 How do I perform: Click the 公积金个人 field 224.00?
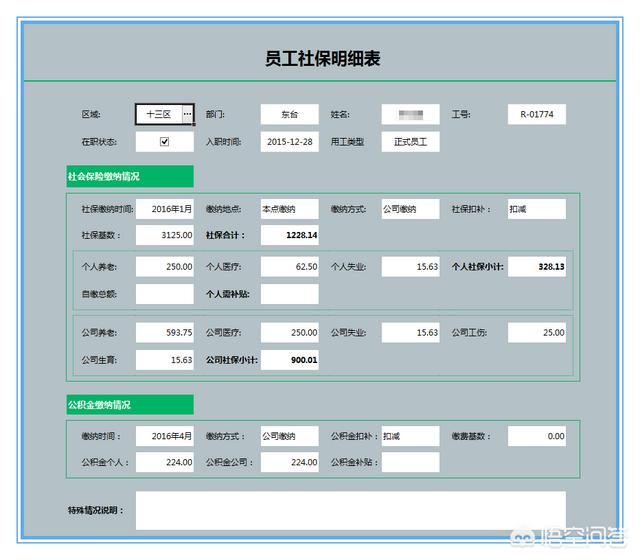(165, 462)
